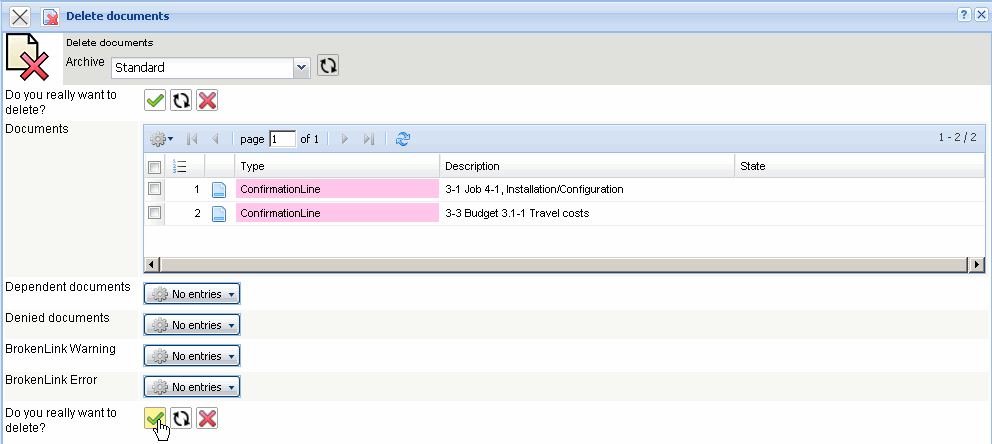992x444 pixels.
Task: Check the box for row 1 ConfirmationLine
Action: (x=154, y=189)
